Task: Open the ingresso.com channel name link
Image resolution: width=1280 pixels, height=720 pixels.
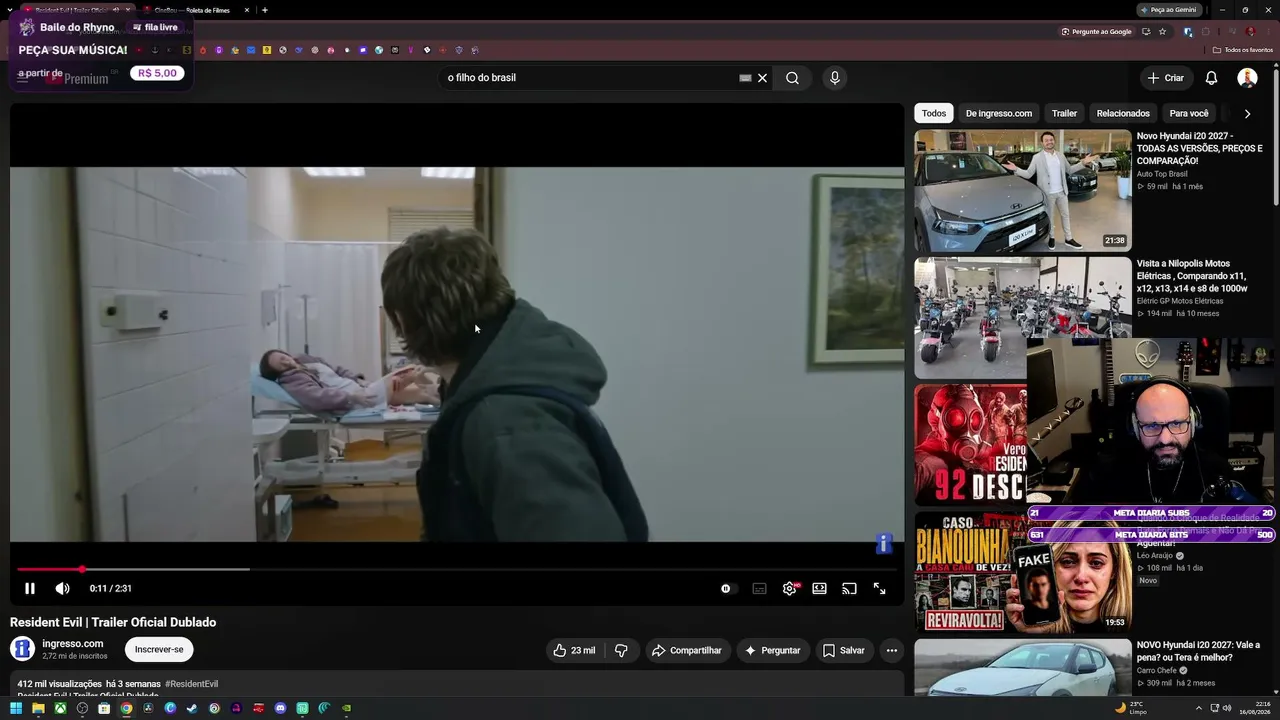Action: click(73, 644)
